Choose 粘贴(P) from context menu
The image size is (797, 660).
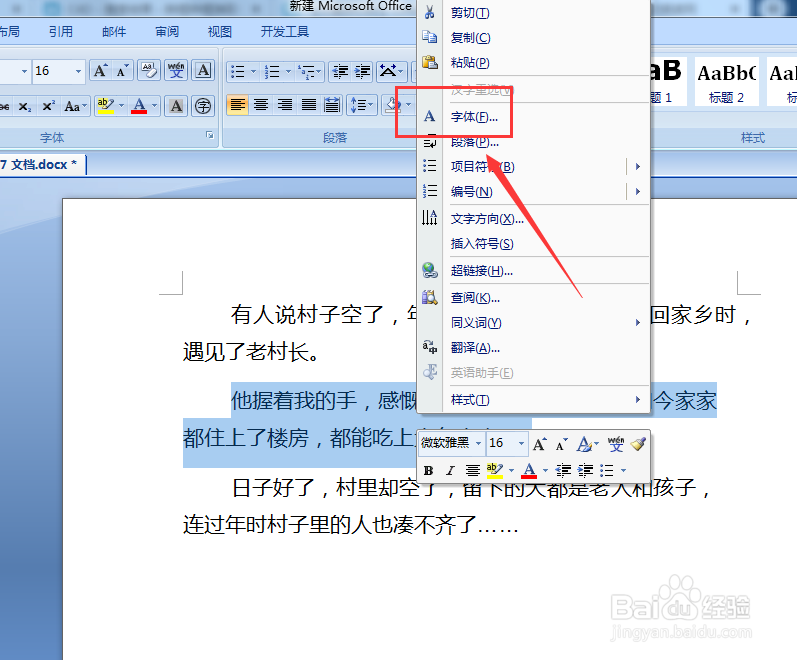tap(534, 63)
